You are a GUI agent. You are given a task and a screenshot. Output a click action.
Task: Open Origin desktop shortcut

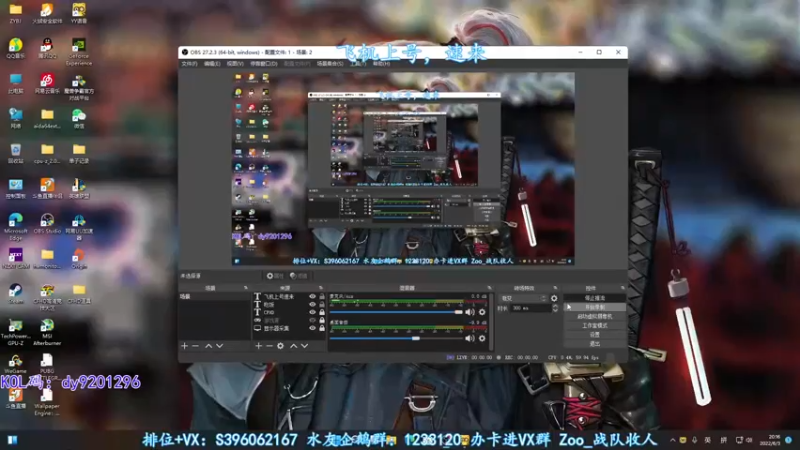(79, 259)
